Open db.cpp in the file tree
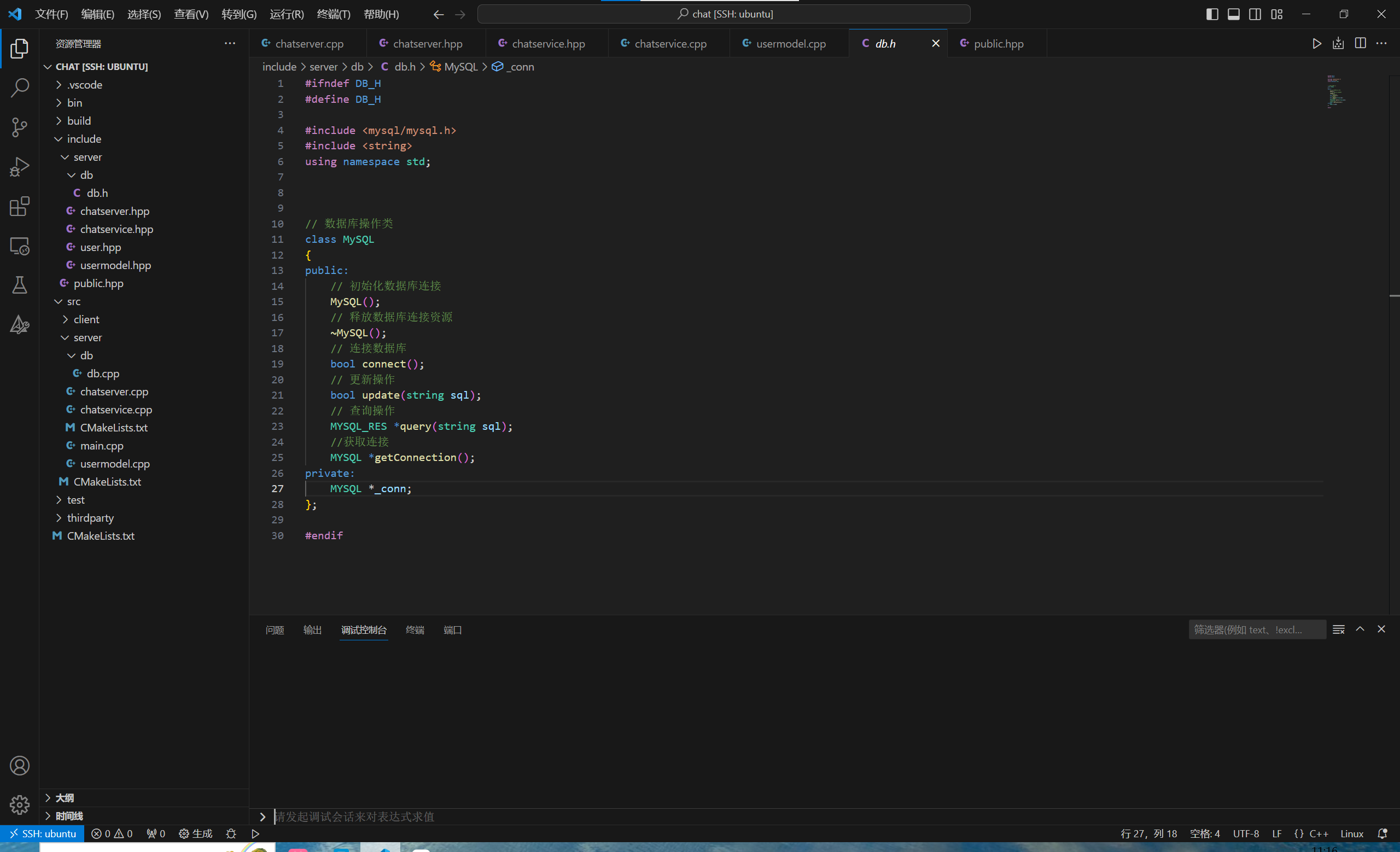1400x852 pixels. click(144, 374)
